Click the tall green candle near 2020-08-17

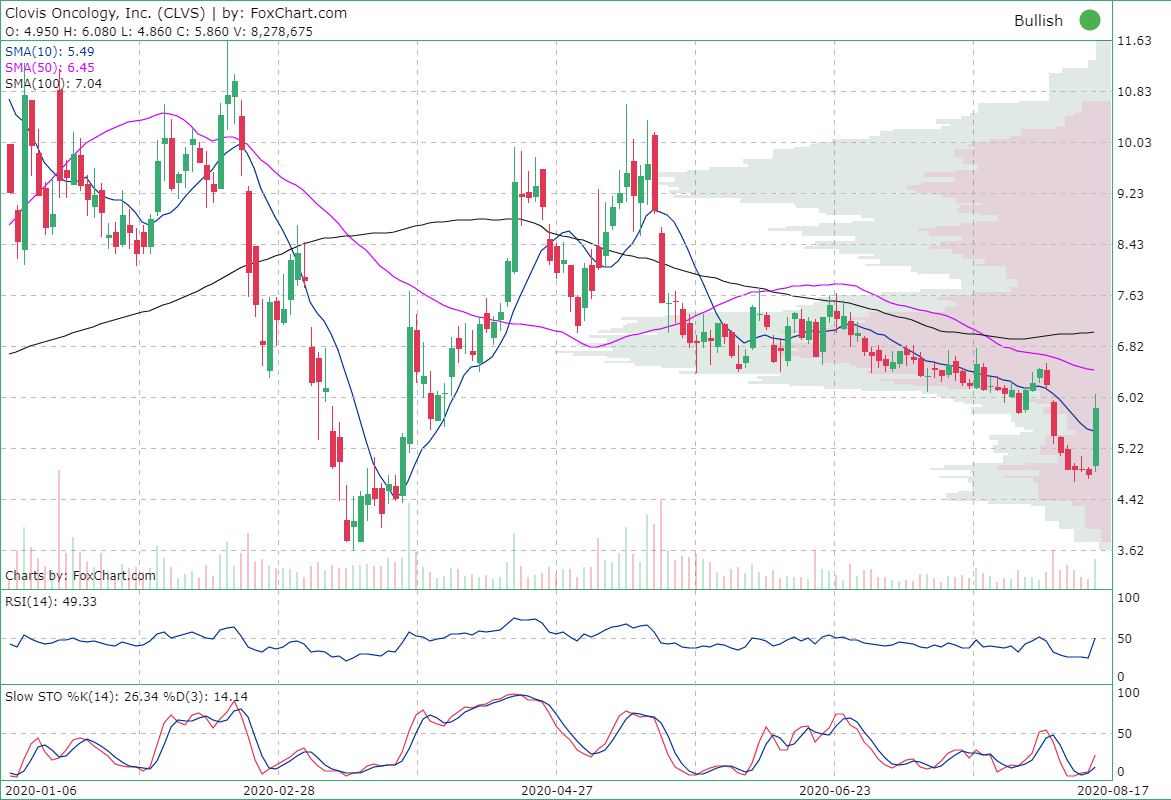[x=1095, y=437]
